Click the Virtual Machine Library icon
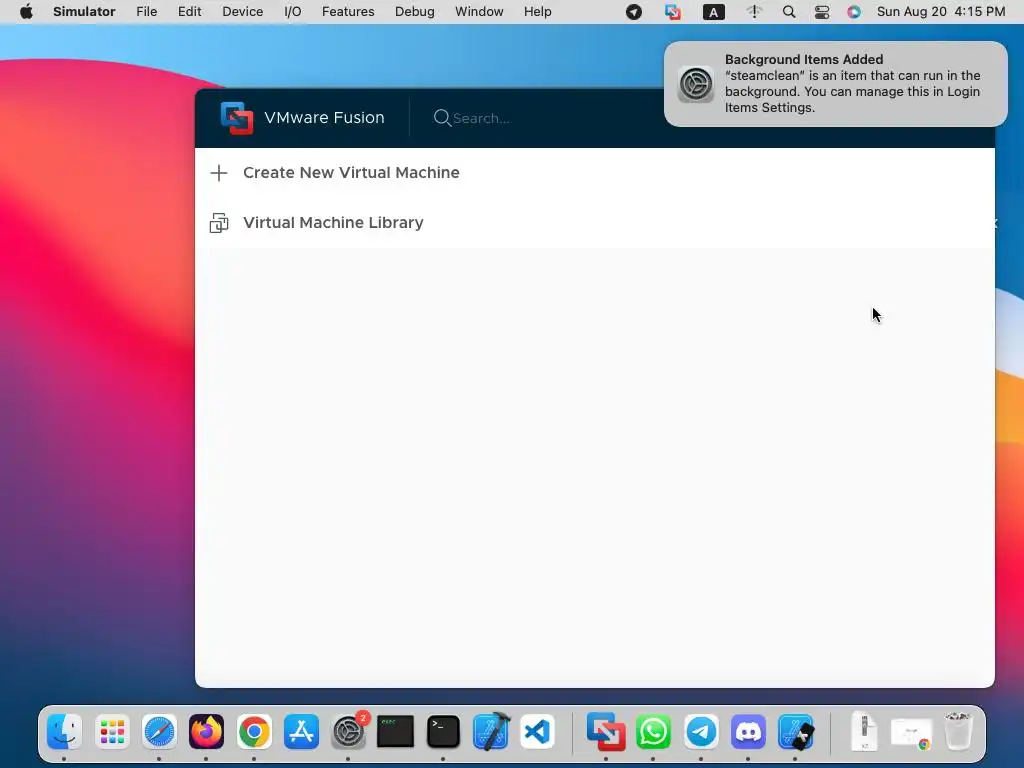 (219, 223)
